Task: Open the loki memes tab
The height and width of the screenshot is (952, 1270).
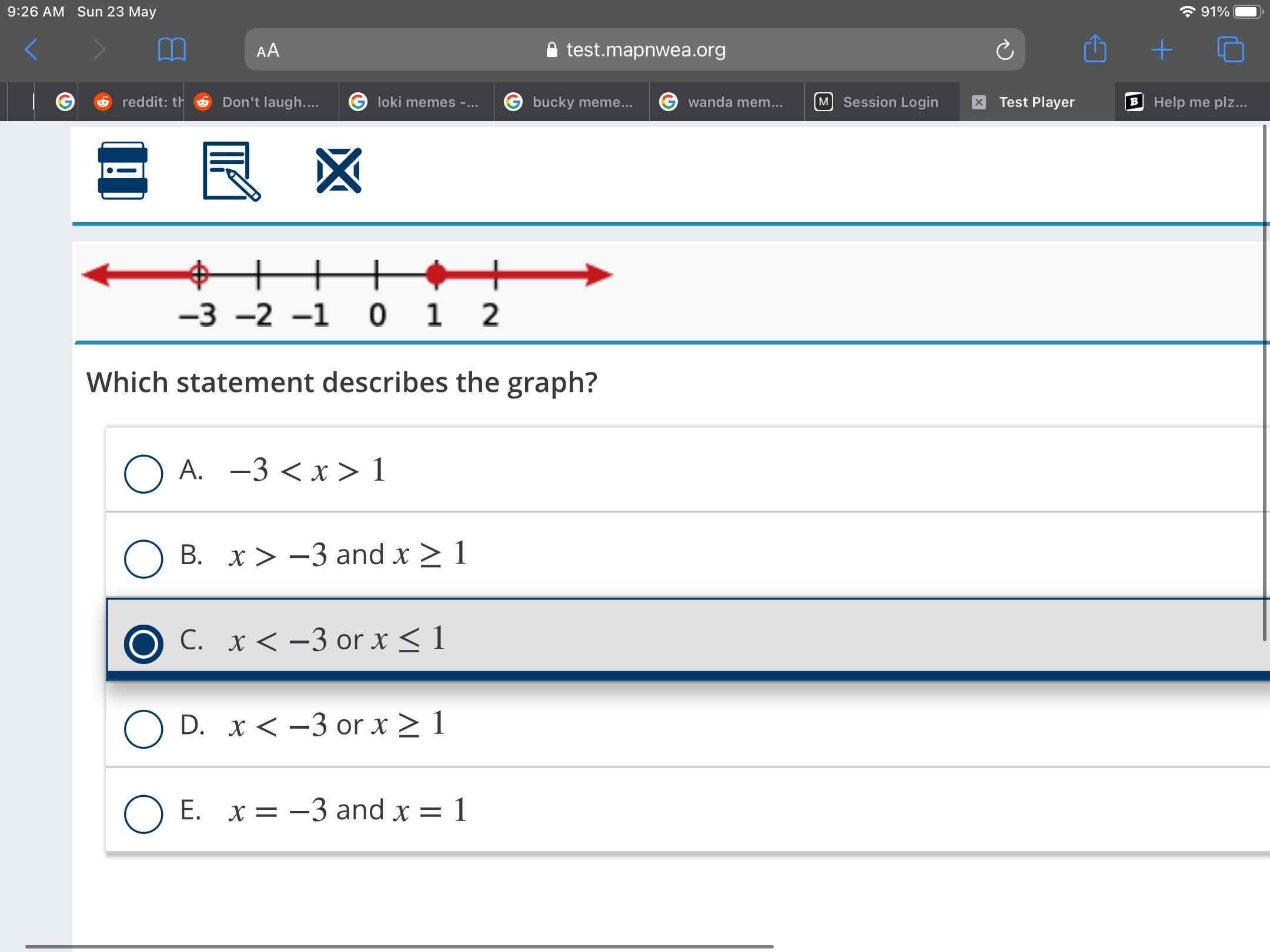Action: 416,102
